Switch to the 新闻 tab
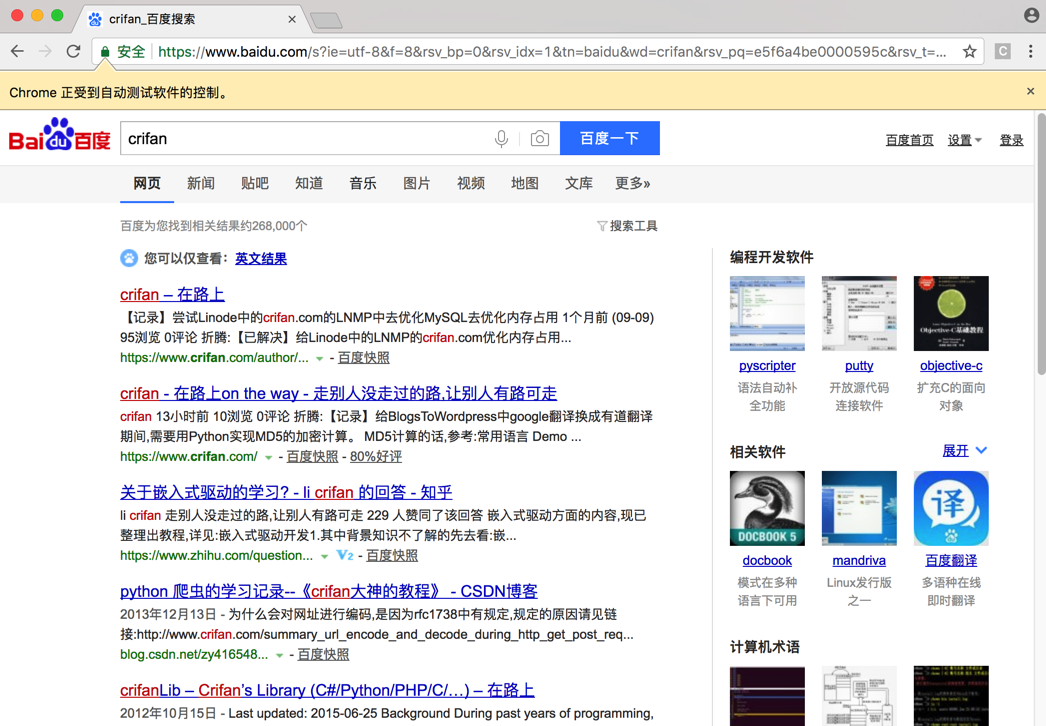The image size is (1046, 726). [201, 184]
